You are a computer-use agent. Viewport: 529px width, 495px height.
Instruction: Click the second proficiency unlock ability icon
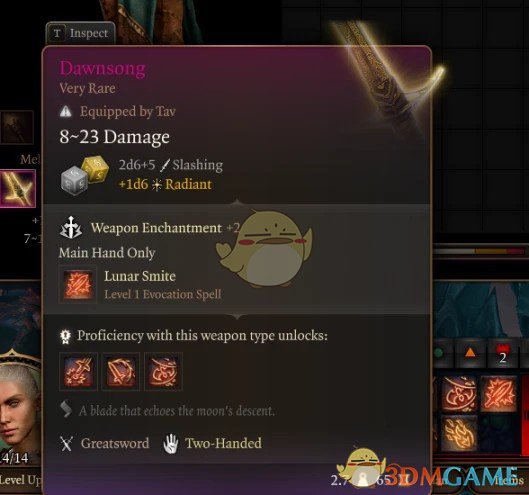(121, 372)
